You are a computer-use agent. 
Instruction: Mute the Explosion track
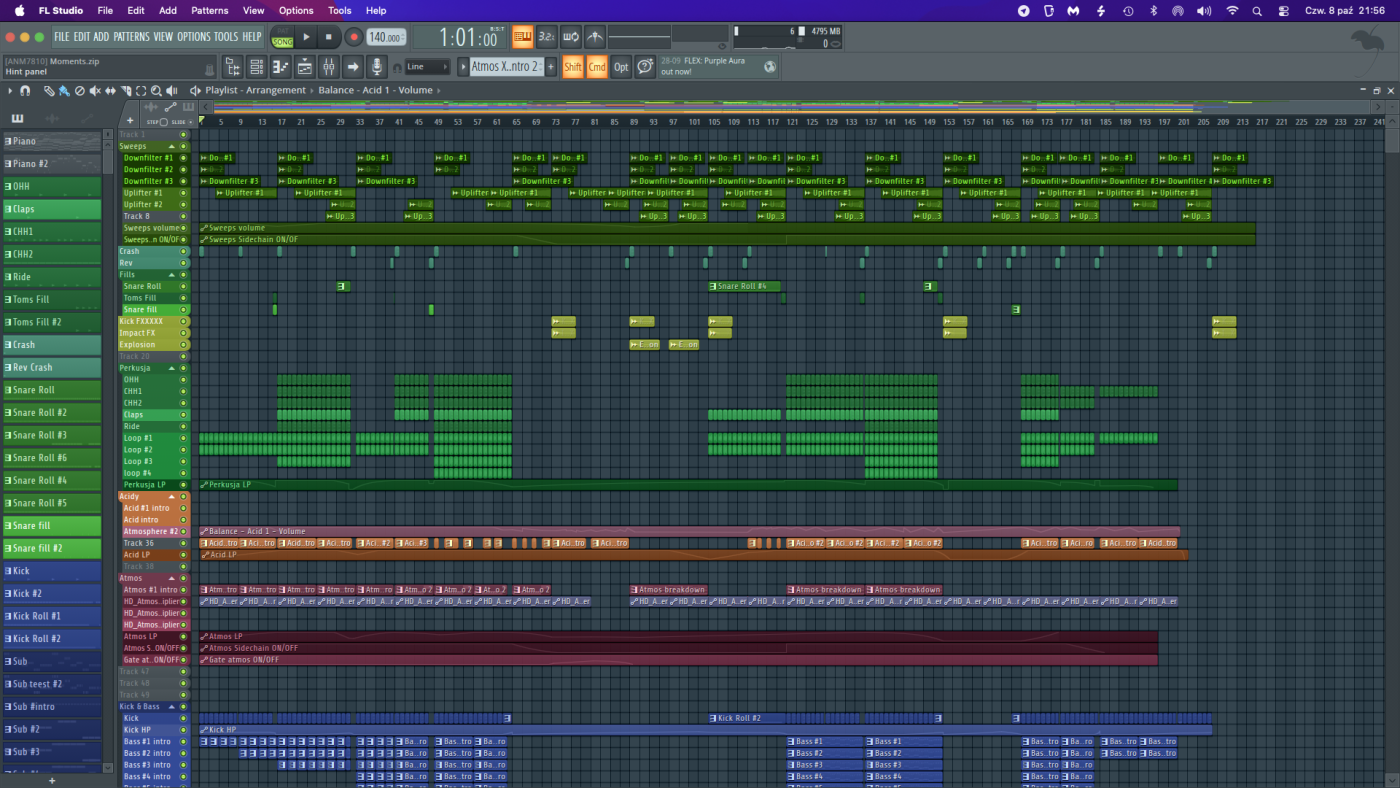point(183,345)
